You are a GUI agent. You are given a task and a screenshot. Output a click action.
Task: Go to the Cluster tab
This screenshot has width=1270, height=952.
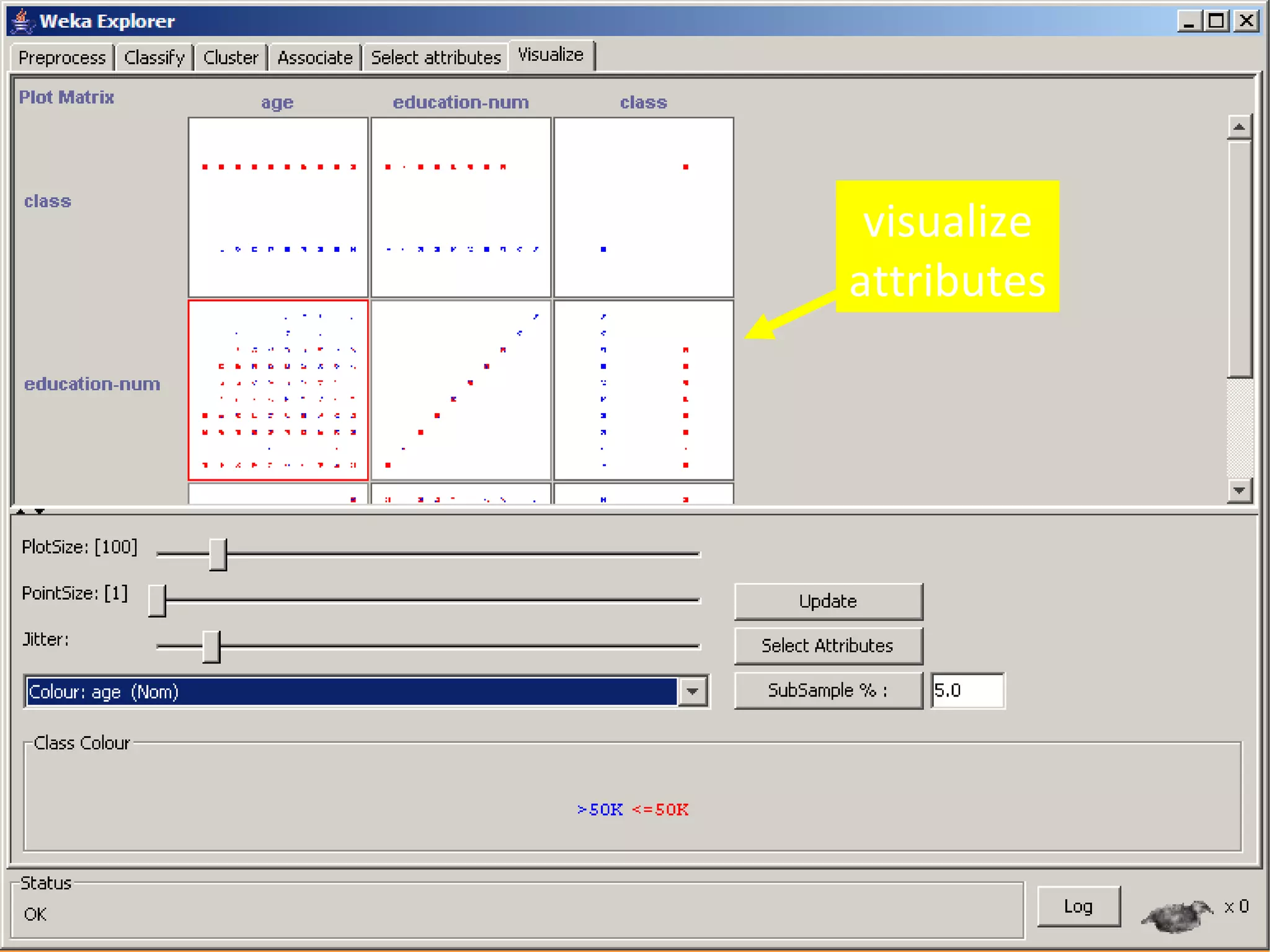point(231,58)
